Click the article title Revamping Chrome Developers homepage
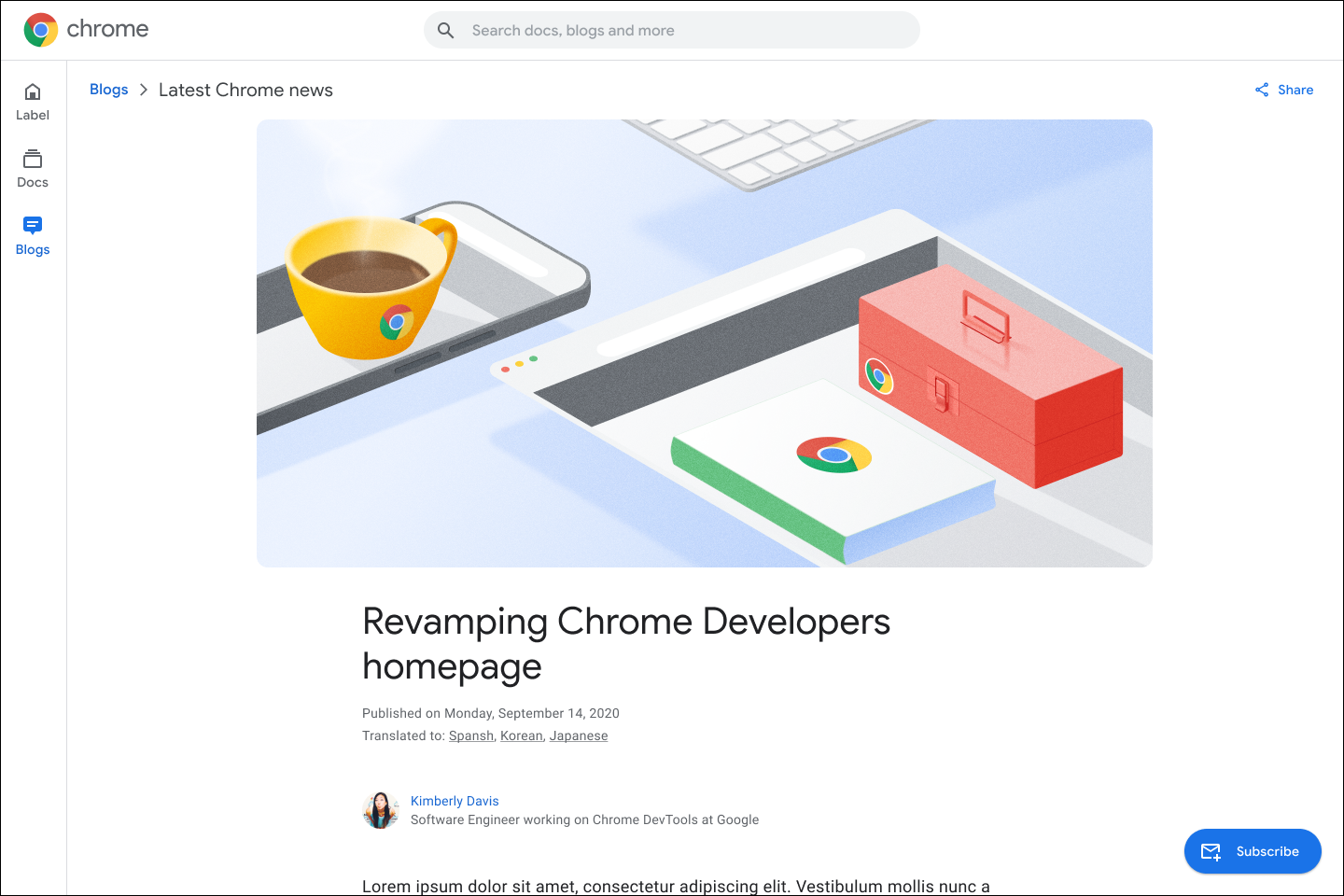This screenshot has height=896, width=1344. [626, 644]
